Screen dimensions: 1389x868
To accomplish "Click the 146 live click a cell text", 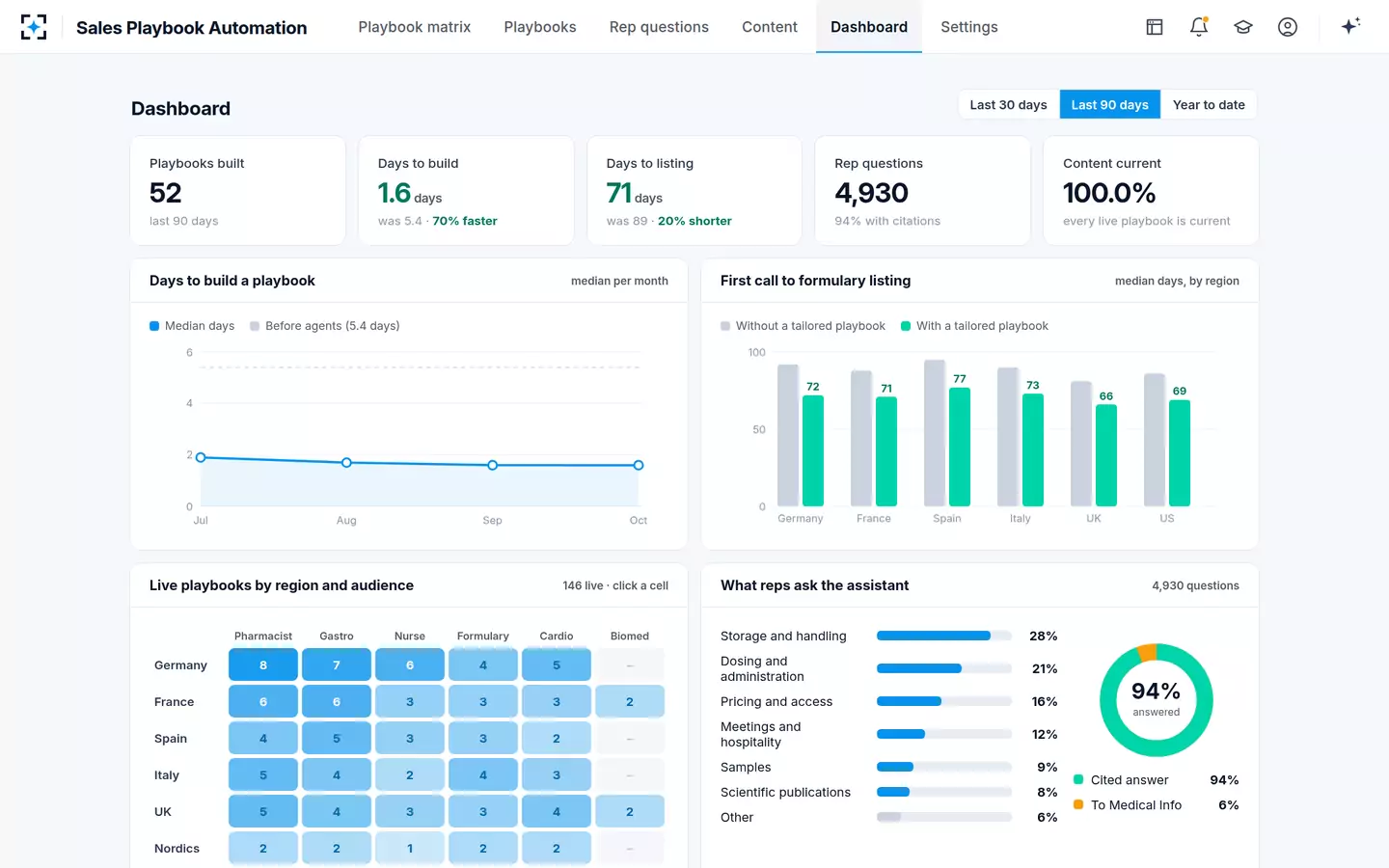I will point(615,585).
